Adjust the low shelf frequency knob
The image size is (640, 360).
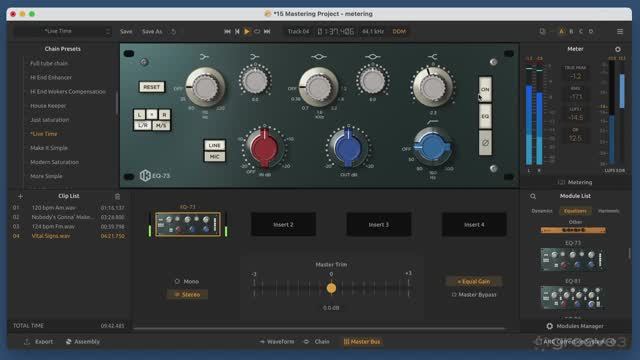coord(205,87)
